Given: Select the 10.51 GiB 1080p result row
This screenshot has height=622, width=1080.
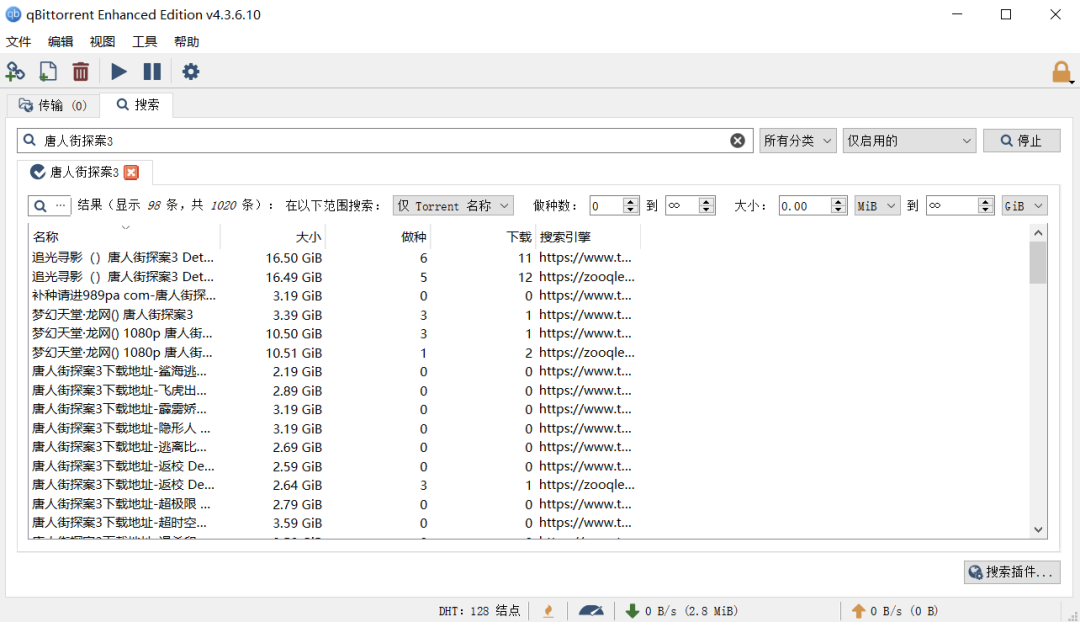Looking at the screenshot, I should (334, 353).
